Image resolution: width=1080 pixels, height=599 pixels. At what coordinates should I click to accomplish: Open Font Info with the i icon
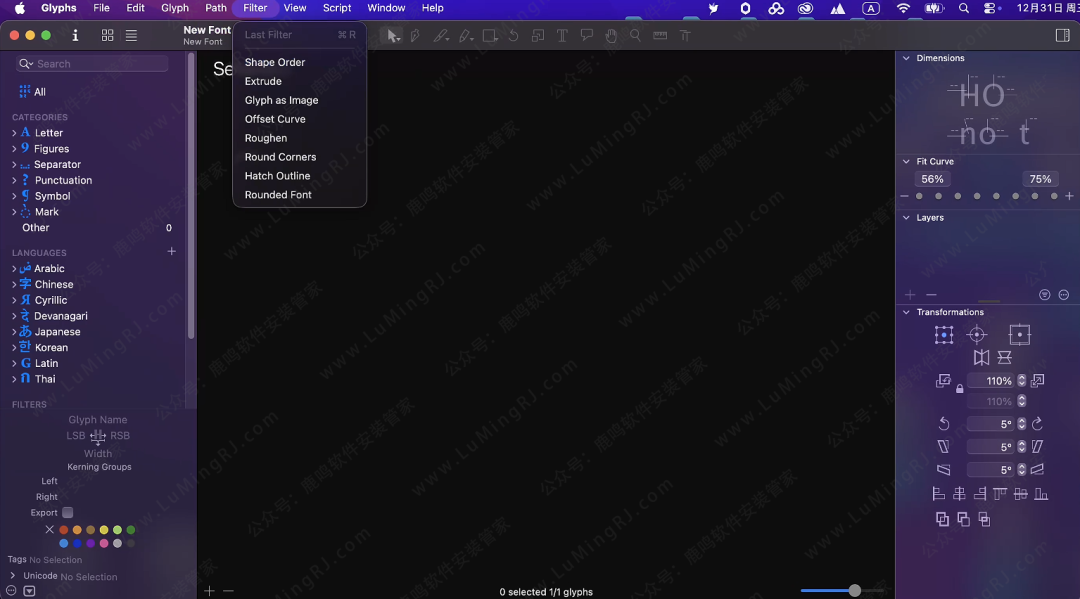coord(75,36)
